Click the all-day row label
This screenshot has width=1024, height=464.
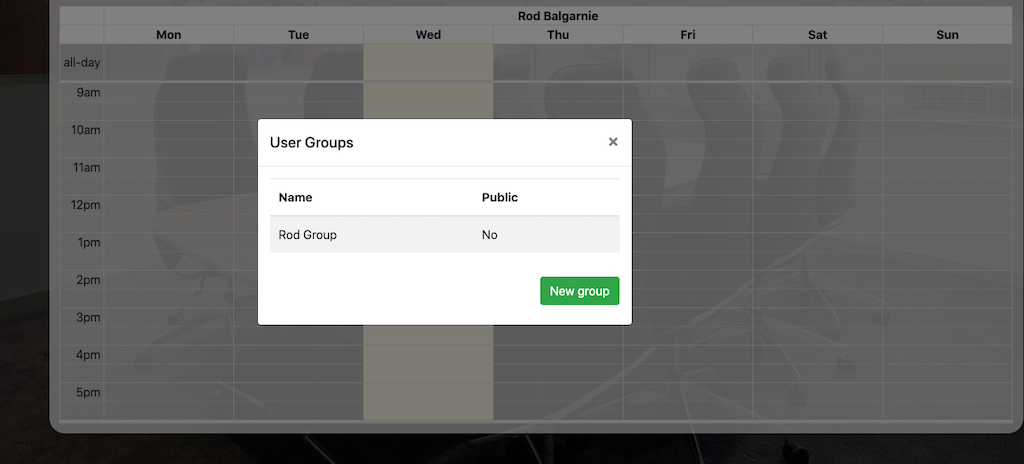(82, 62)
